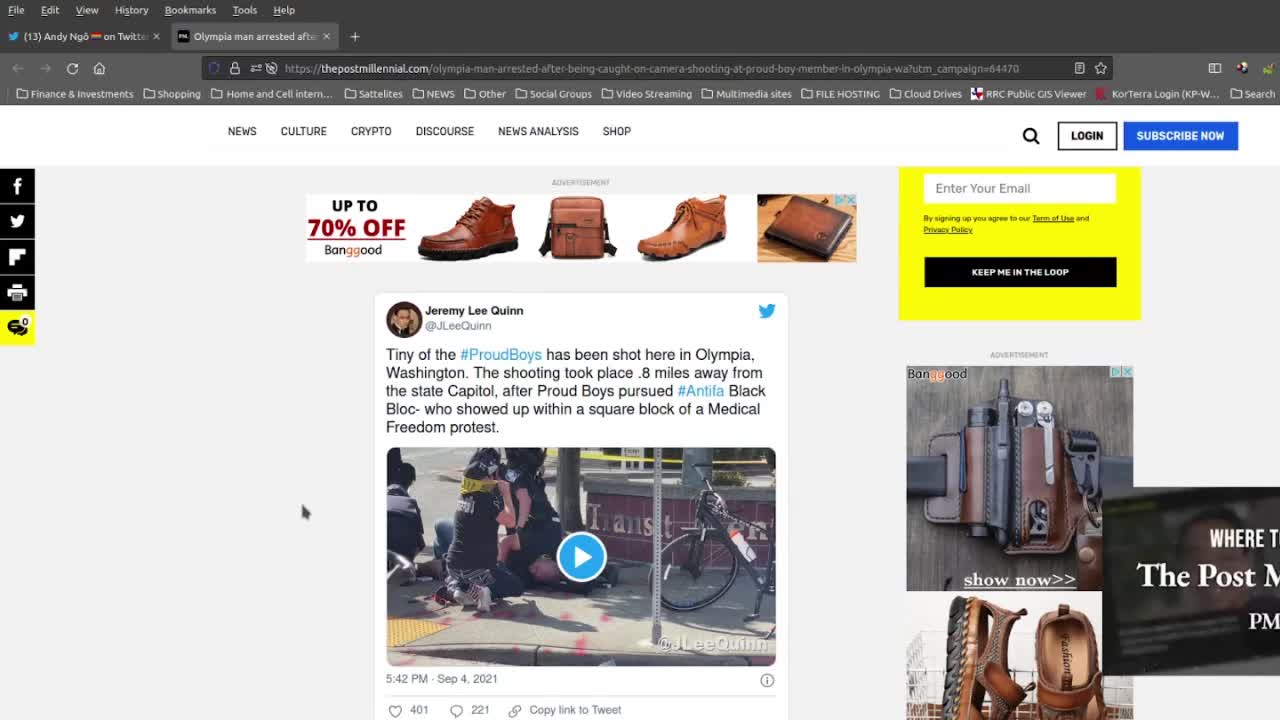Image resolution: width=1280 pixels, height=720 pixels.
Task: Click tweet info circle icon
Action: point(767,680)
